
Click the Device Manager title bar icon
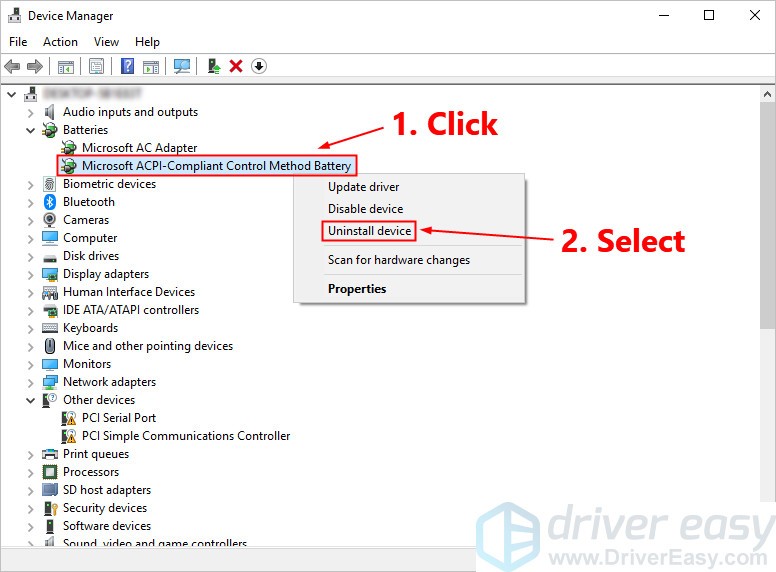tap(15, 15)
